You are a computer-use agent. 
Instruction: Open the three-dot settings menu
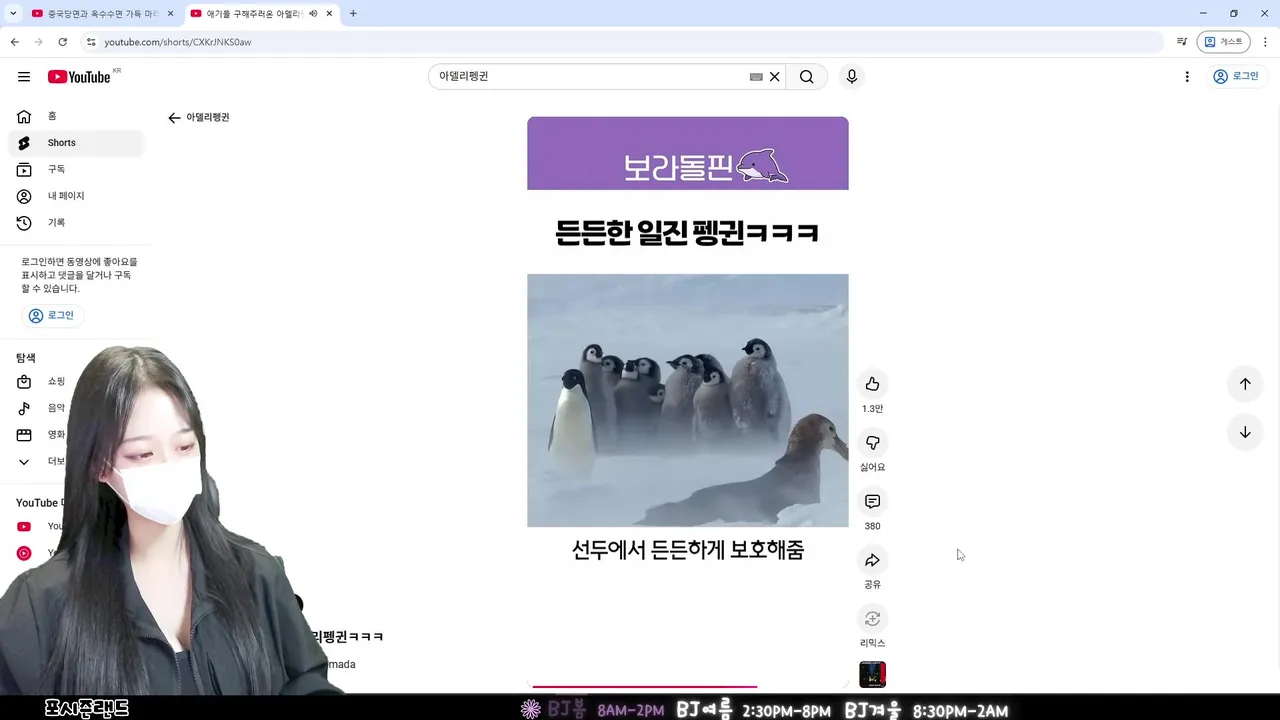[x=1187, y=77]
